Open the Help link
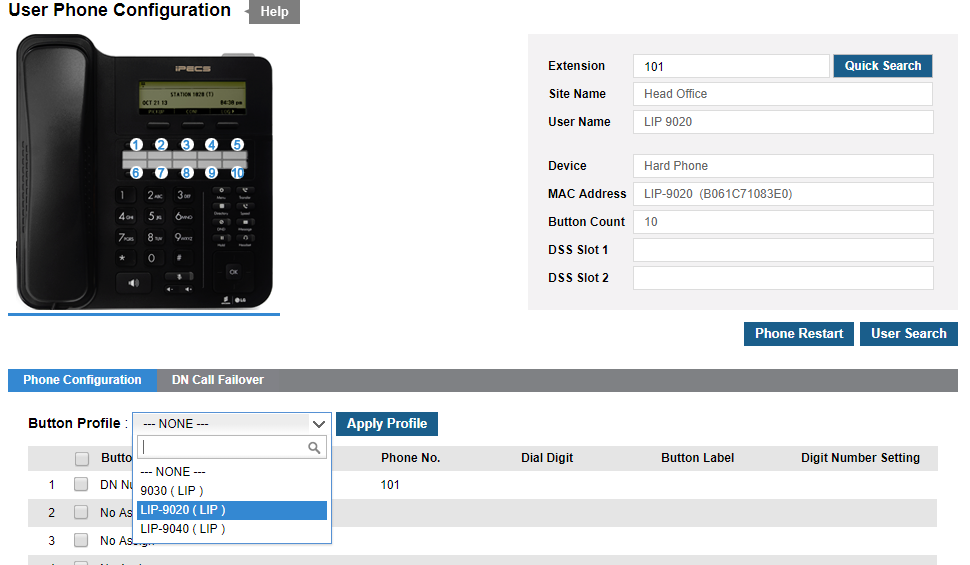The width and height of the screenshot is (970, 565). 274,12
